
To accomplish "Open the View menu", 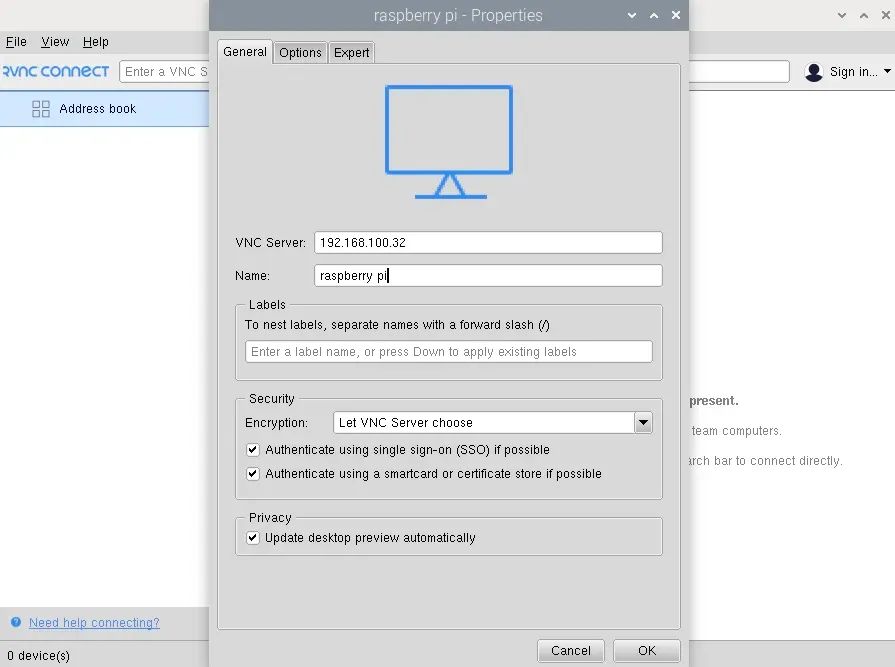I will coord(55,42).
